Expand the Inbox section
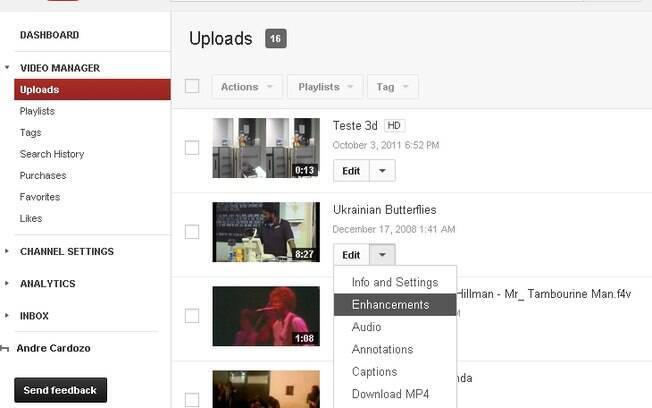Image resolution: width=652 pixels, height=408 pixels. tap(7, 316)
